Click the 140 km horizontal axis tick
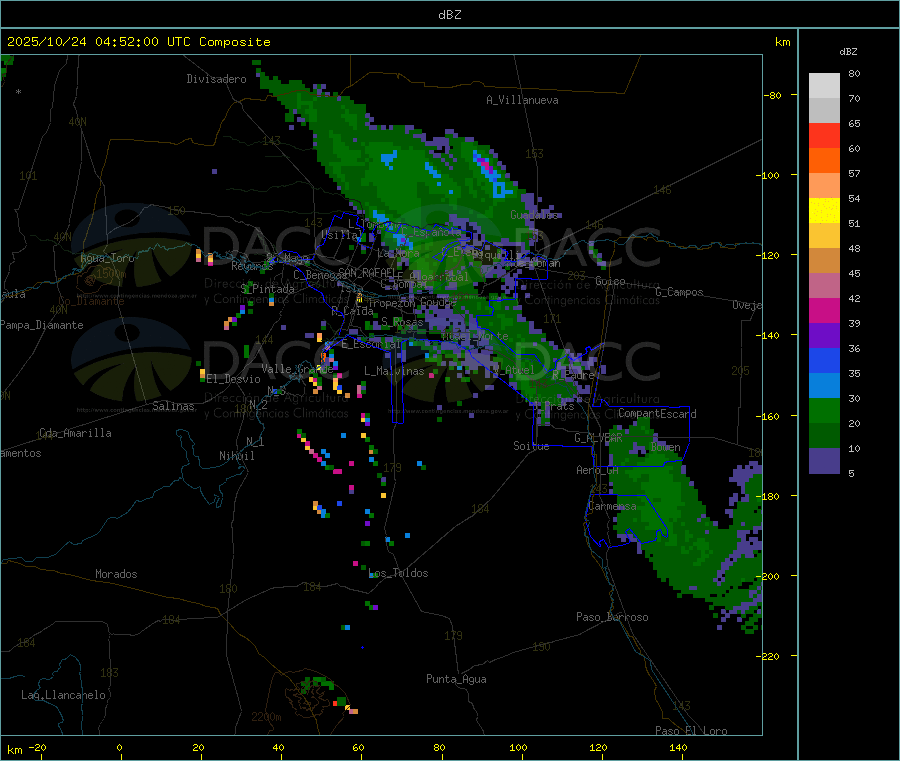Image resolution: width=900 pixels, height=761 pixels. pos(678,747)
